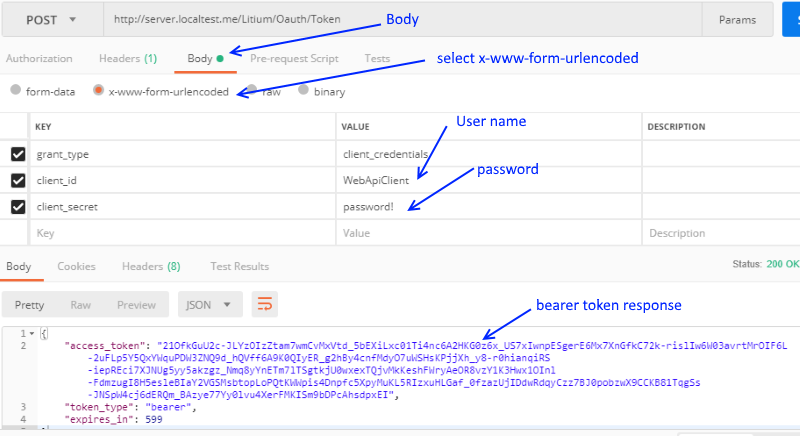Viewport: 800px width, 436px height.
Task: Edit the grant_type key cell
Action: pyautogui.click(x=183, y=154)
